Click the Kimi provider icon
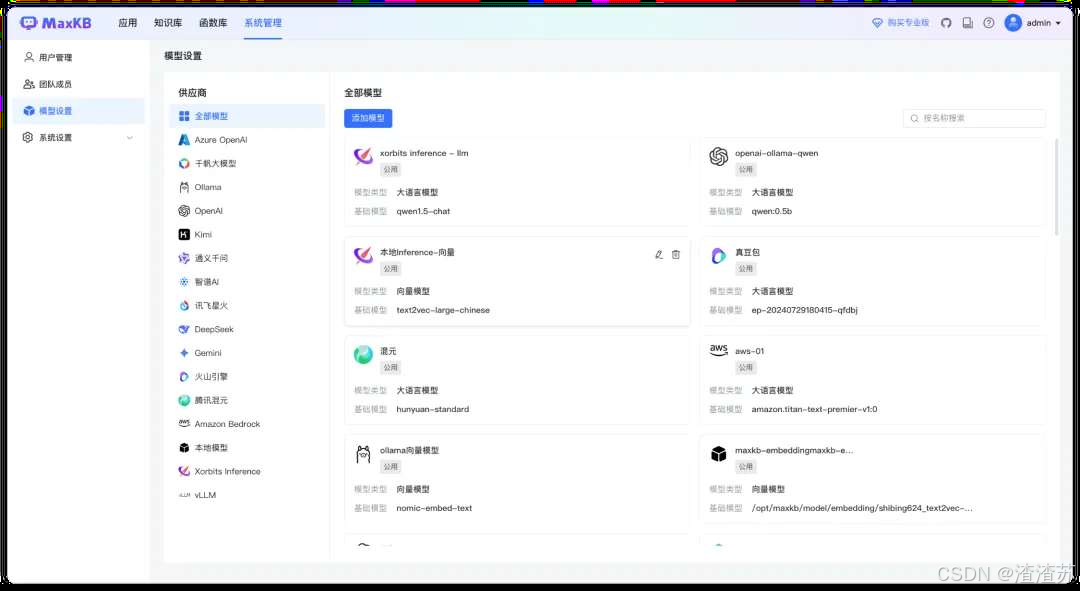 point(184,235)
